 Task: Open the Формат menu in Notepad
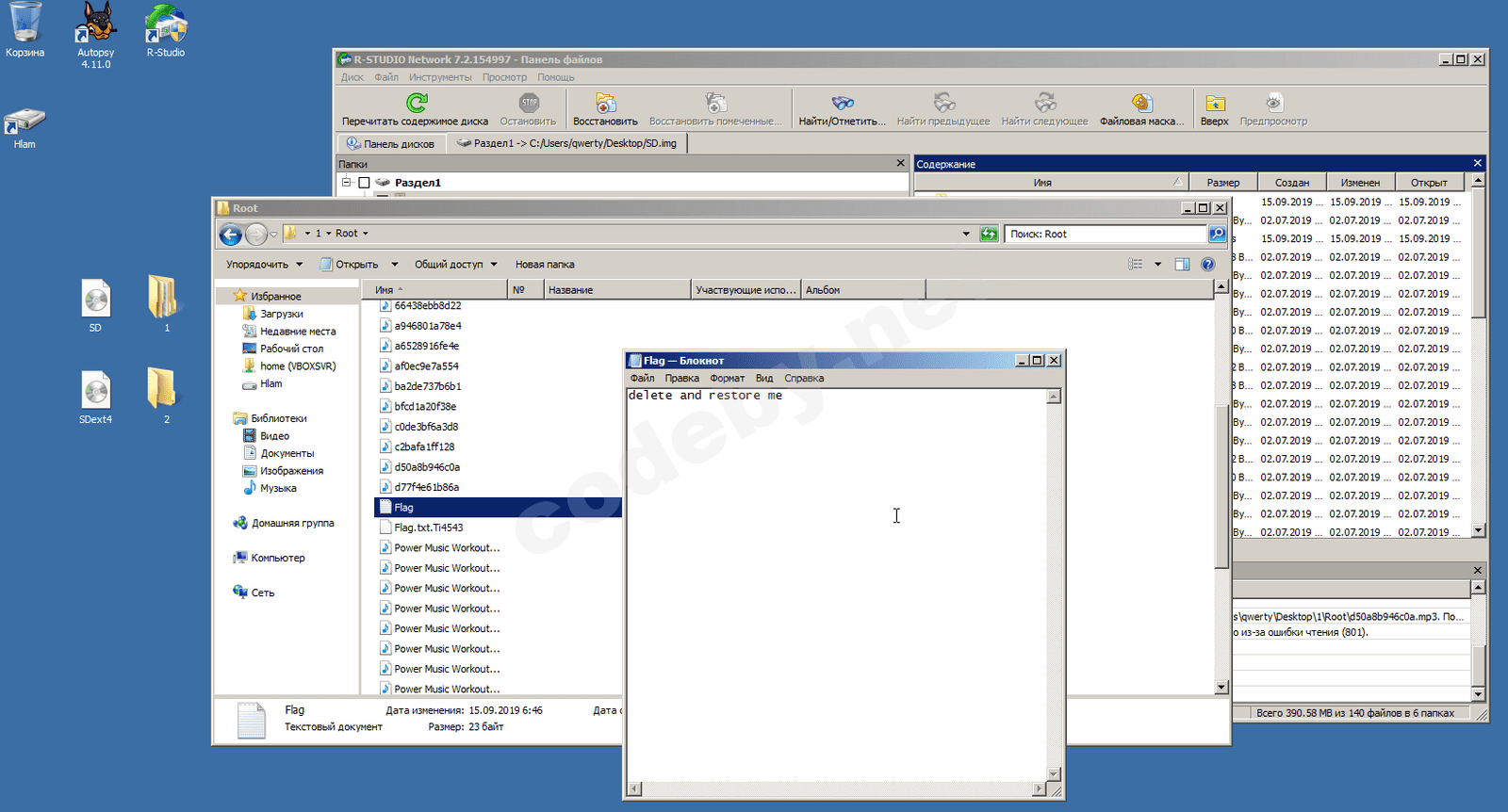[727, 379]
